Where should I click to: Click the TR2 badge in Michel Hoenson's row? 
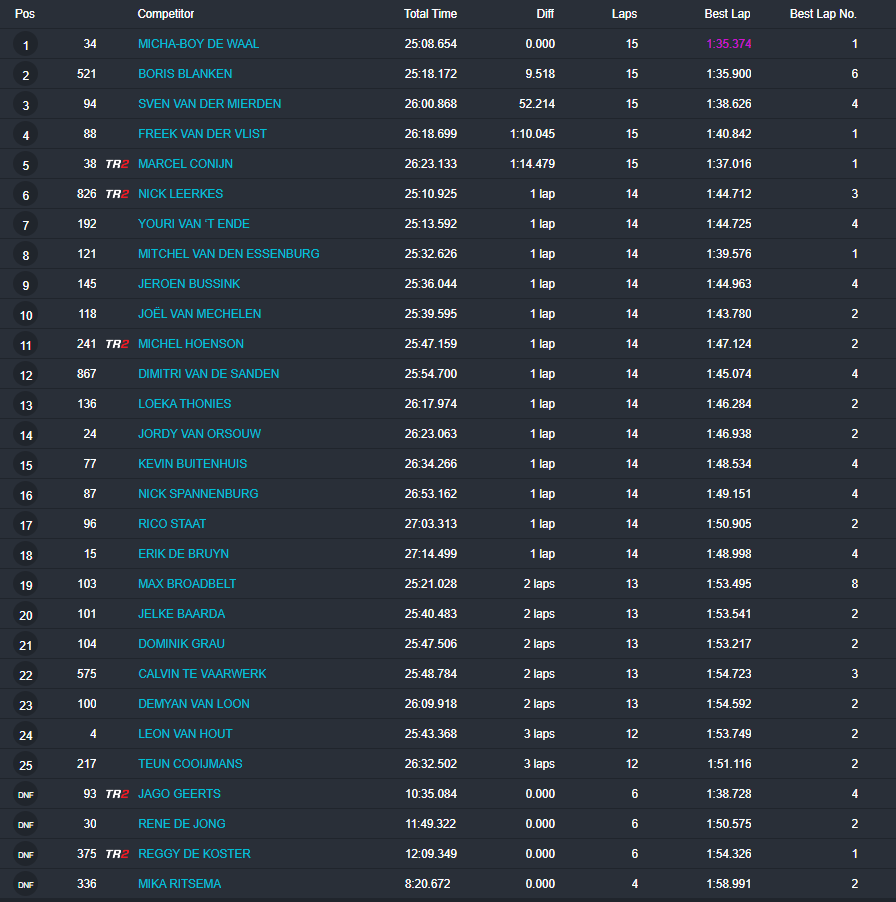pos(117,344)
